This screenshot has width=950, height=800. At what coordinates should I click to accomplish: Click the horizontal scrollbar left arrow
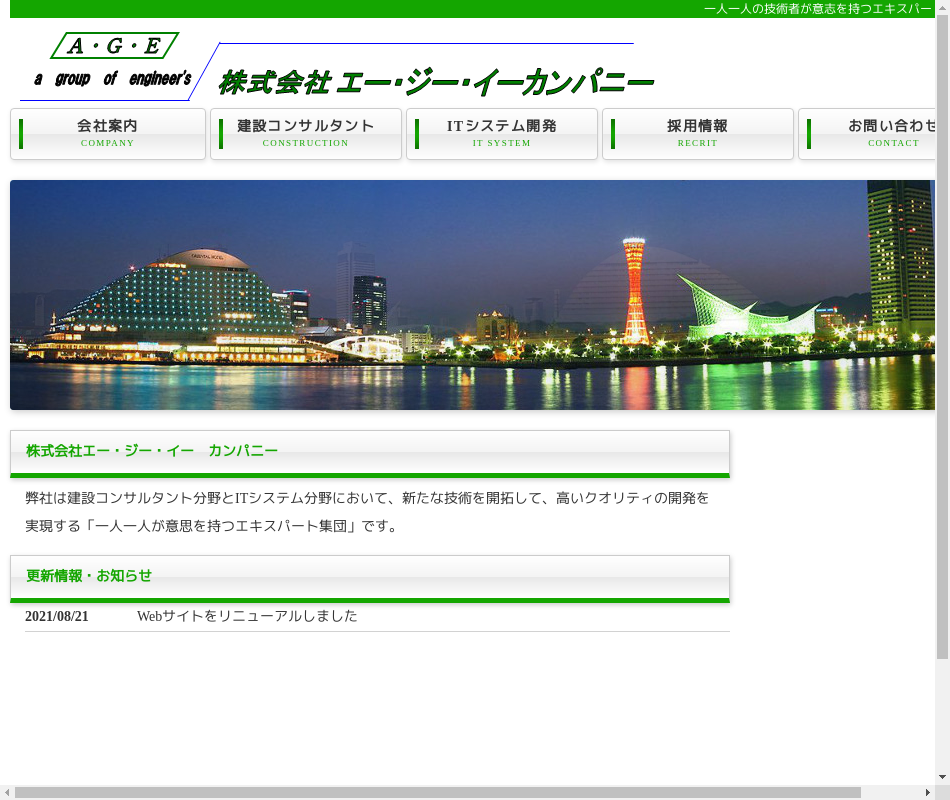(7, 793)
